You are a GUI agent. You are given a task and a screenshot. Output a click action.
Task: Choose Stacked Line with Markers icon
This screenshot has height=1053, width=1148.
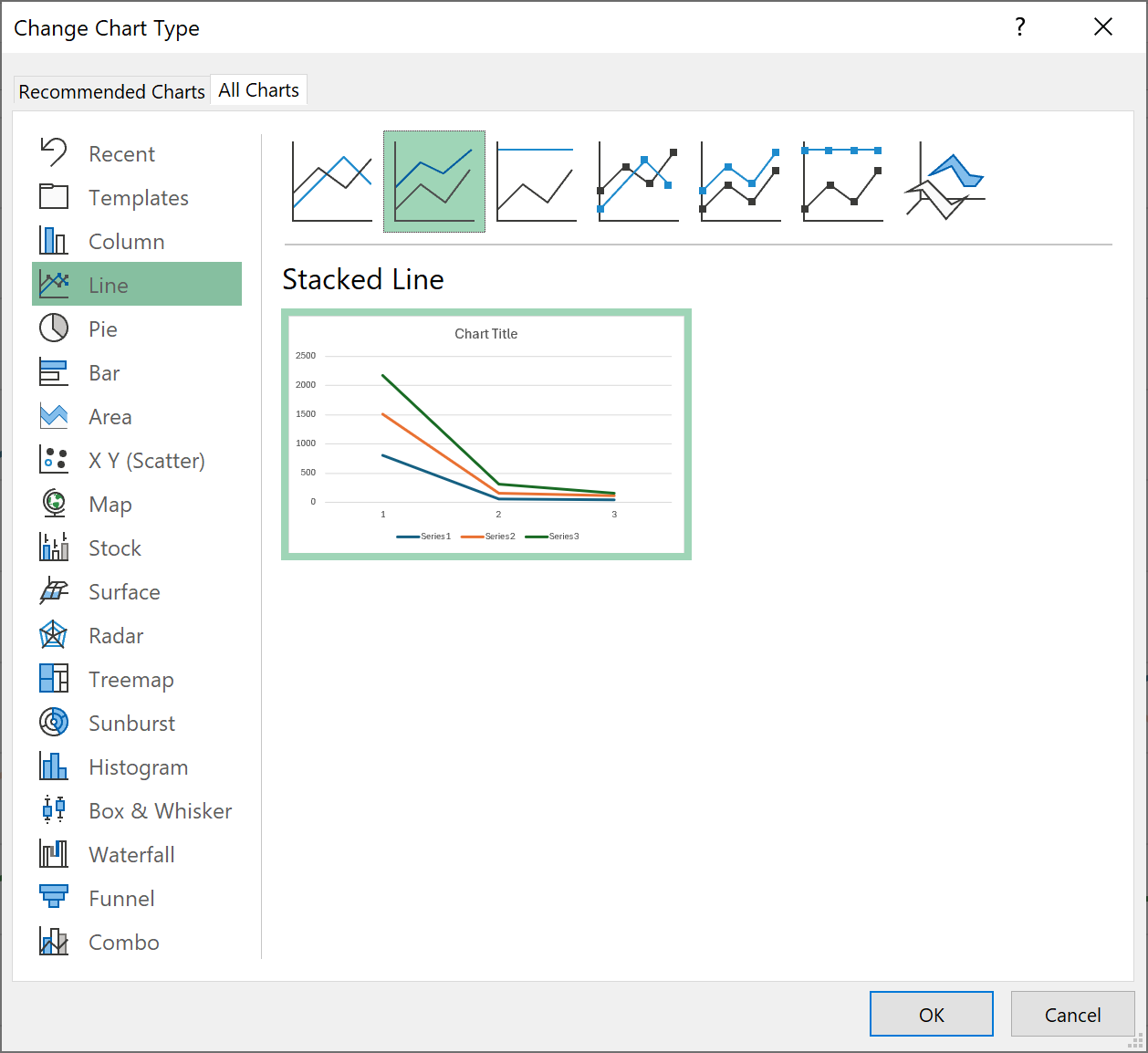point(741,182)
